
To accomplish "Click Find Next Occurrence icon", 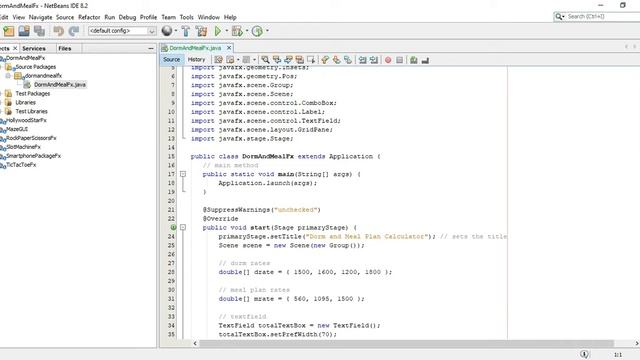I will (288, 60).
